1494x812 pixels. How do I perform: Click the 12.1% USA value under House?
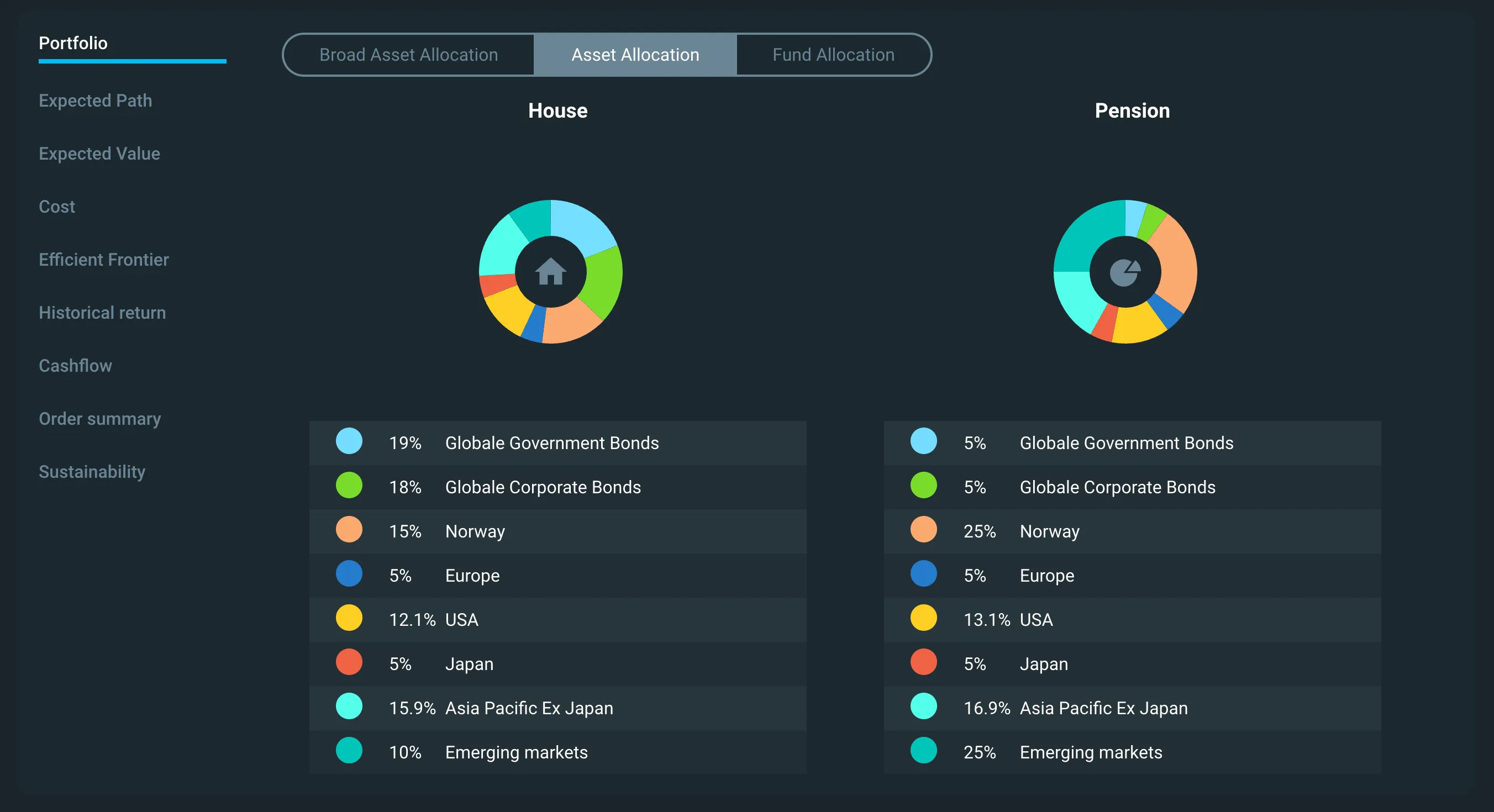(412, 619)
